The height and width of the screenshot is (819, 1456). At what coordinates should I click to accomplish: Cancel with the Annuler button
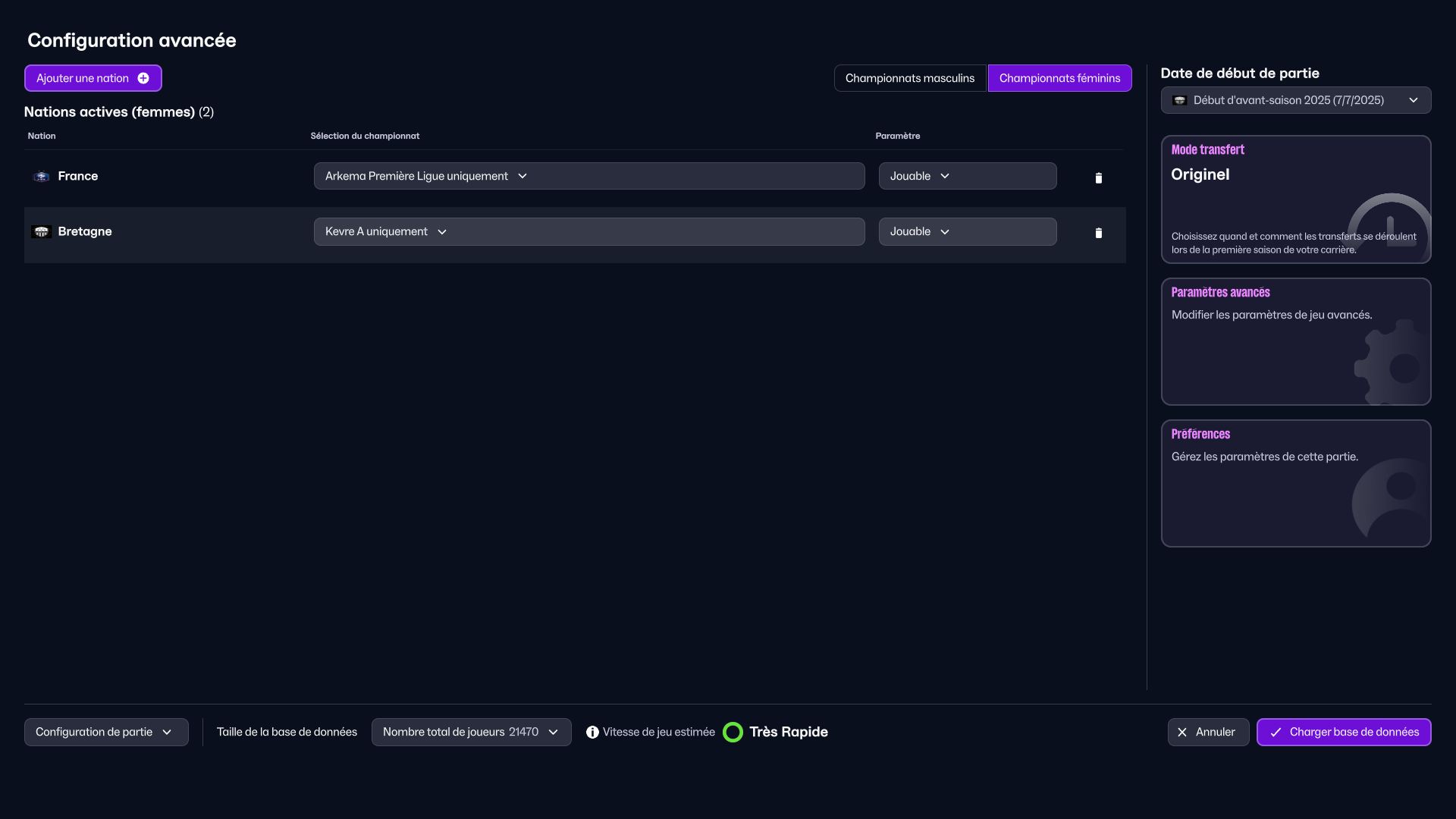click(x=1208, y=732)
